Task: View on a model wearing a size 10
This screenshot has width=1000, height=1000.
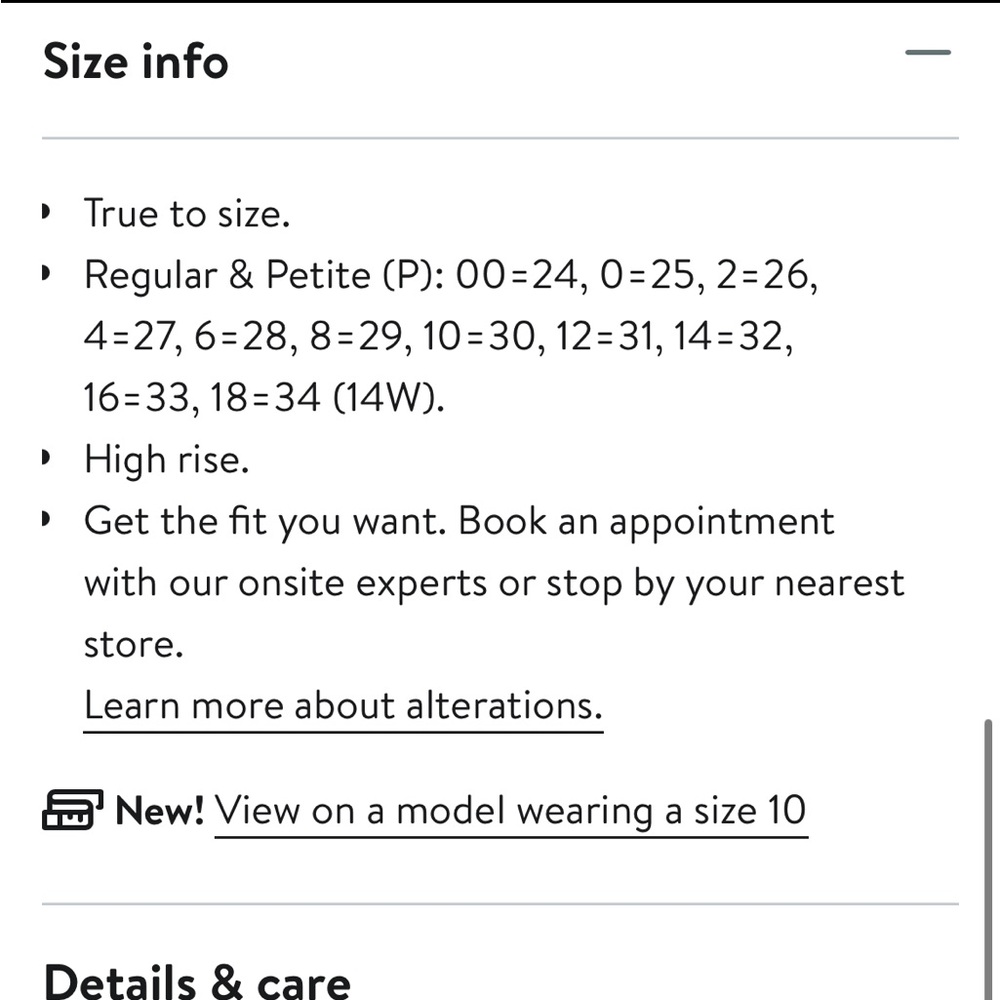Action: (511, 810)
